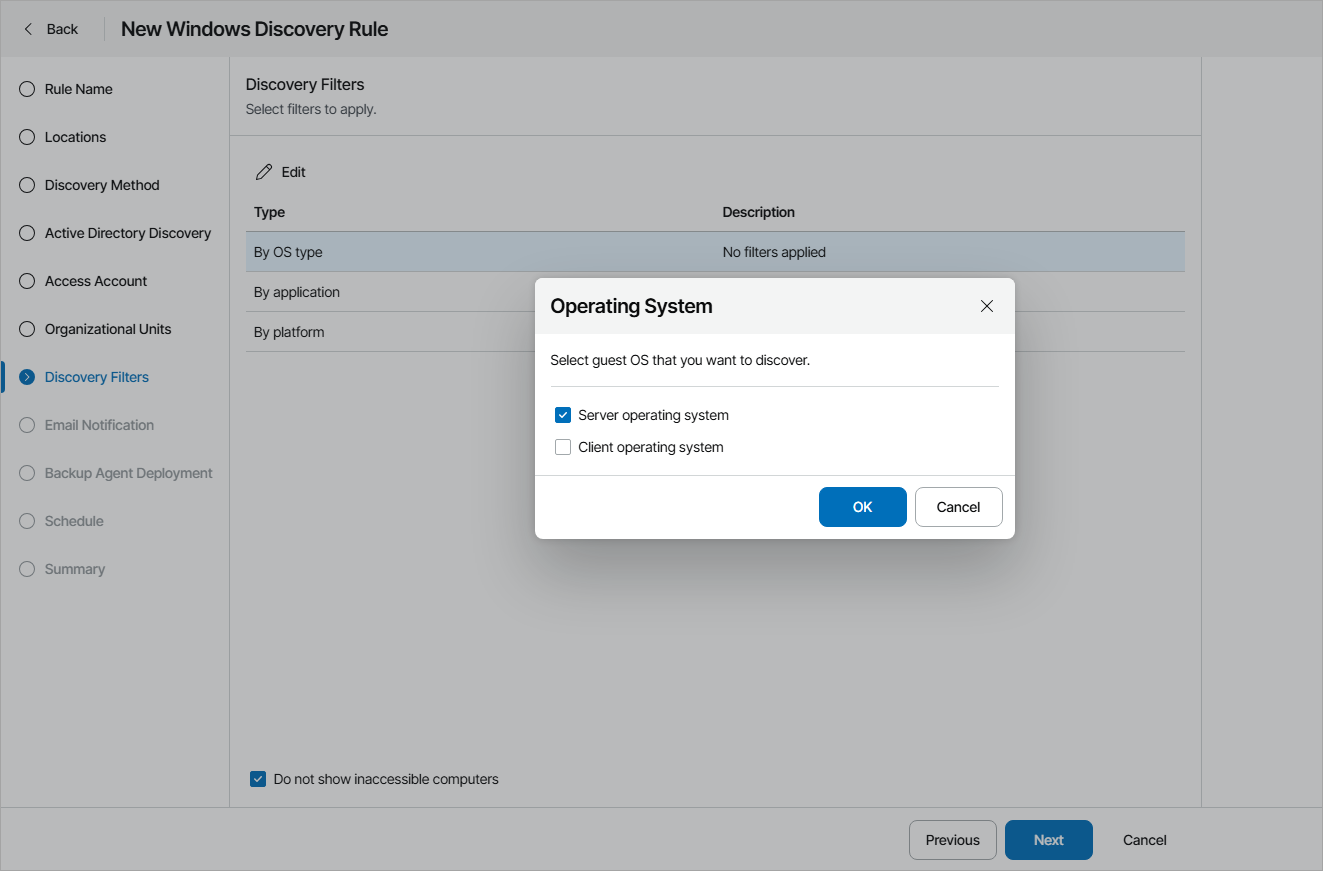Disable Do not show inaccessible computers
The width and height of the screenshot is (1323, 871).
[x=257, y=779]
